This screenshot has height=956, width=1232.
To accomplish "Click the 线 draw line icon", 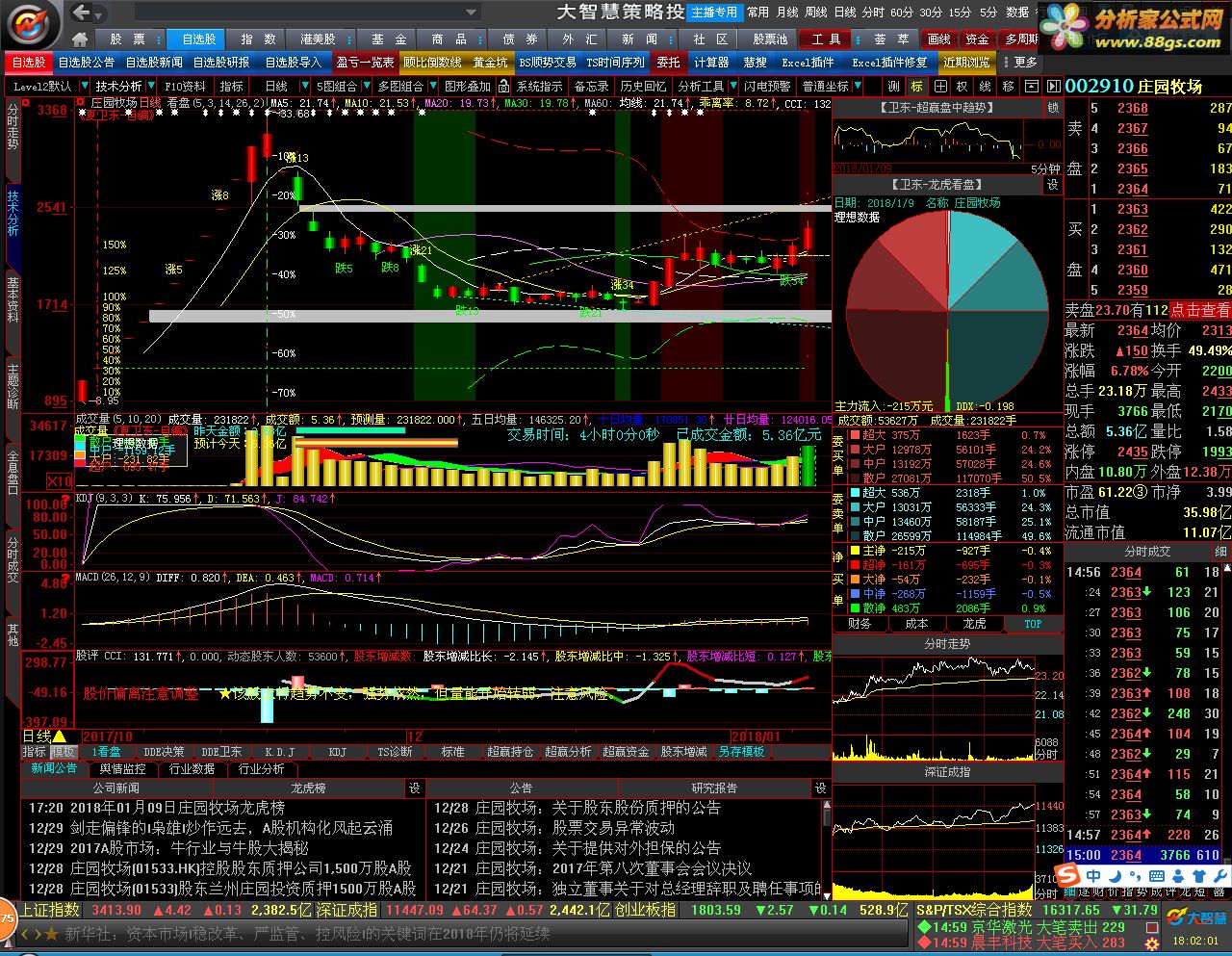I will click(985, 86).
